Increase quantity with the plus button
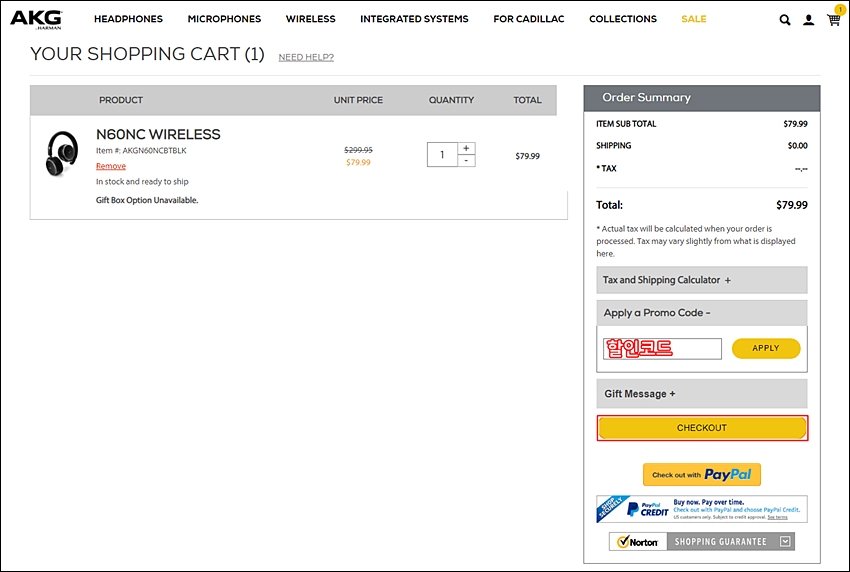This screenshot has height=572, width=850. coord(466,148)
